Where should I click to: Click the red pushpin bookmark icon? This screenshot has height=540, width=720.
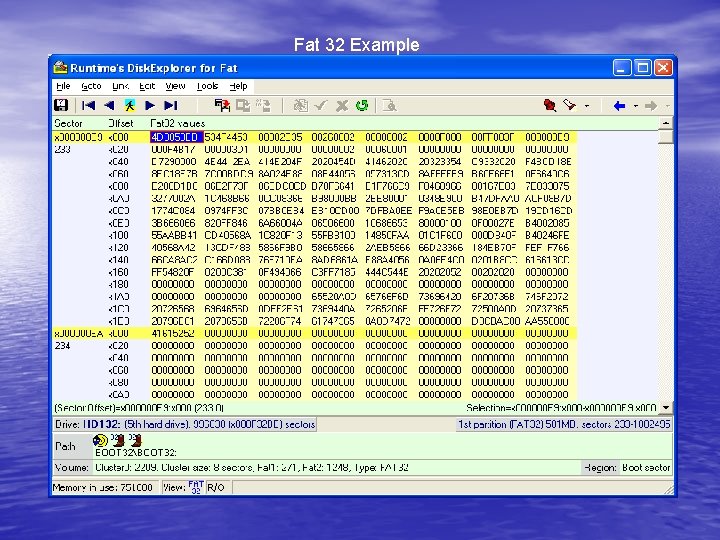point(550,106)
